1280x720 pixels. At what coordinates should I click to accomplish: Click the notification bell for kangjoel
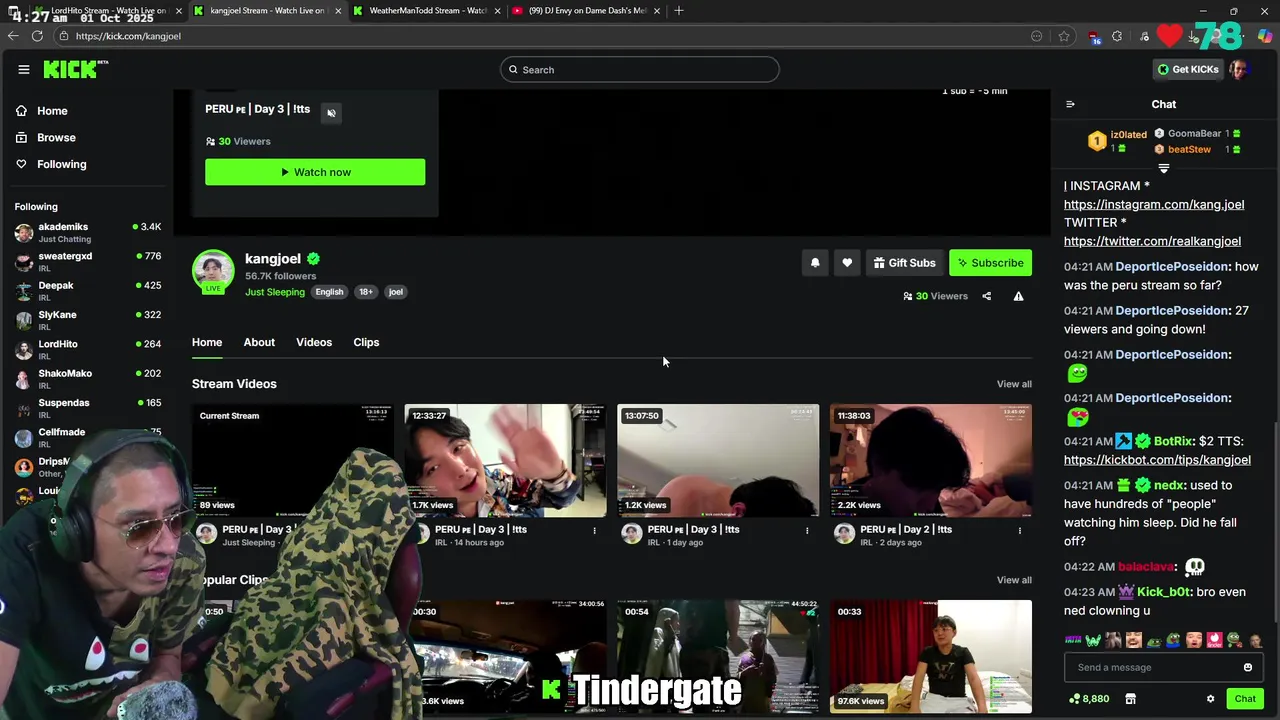tap(815, 263)
